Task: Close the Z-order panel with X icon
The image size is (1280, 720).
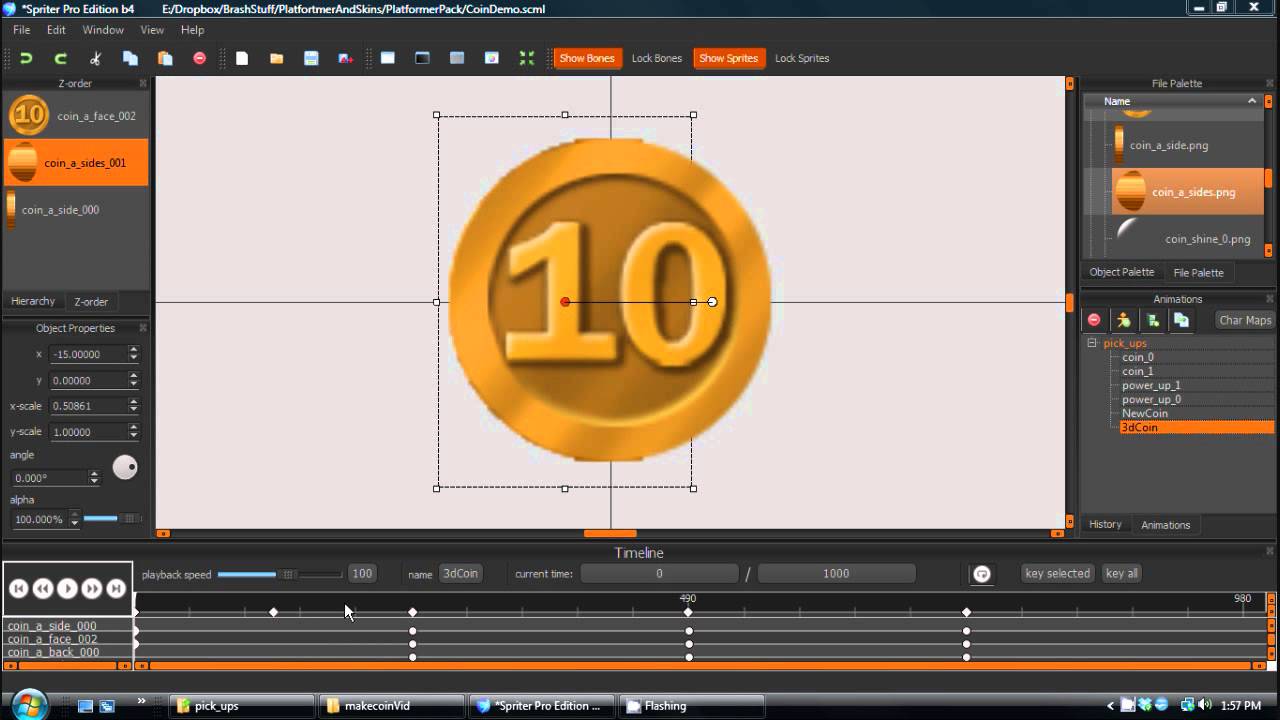Action: point(142,84)
